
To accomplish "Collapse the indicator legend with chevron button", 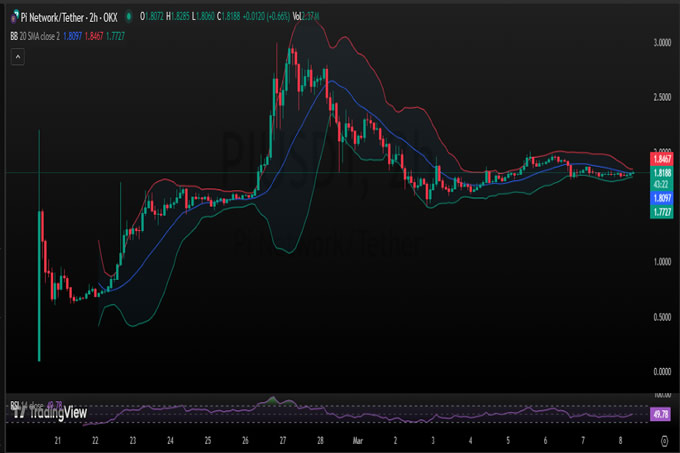I will [x=18, y=58].
